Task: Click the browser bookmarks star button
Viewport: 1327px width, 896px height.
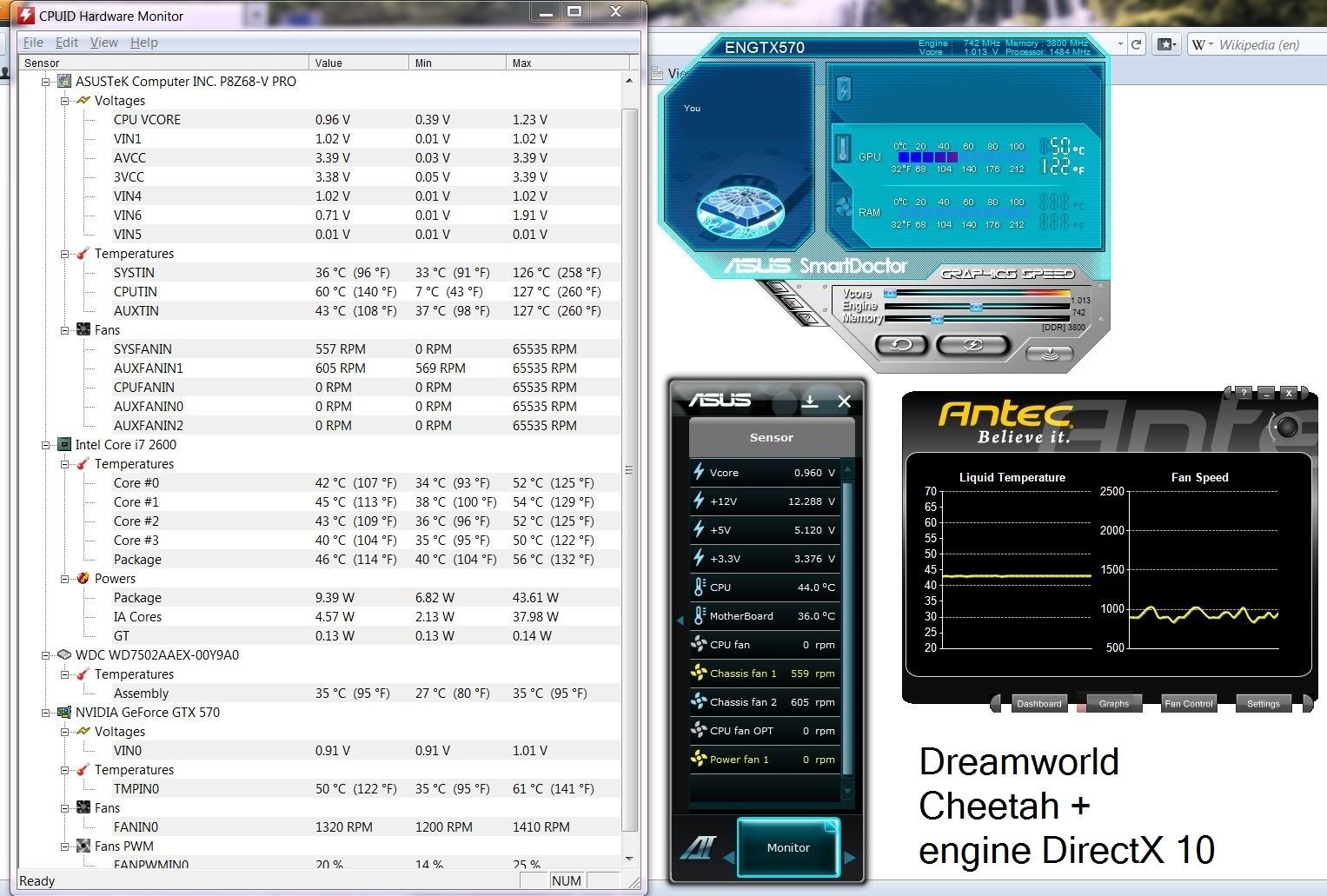Action: 1166,44
